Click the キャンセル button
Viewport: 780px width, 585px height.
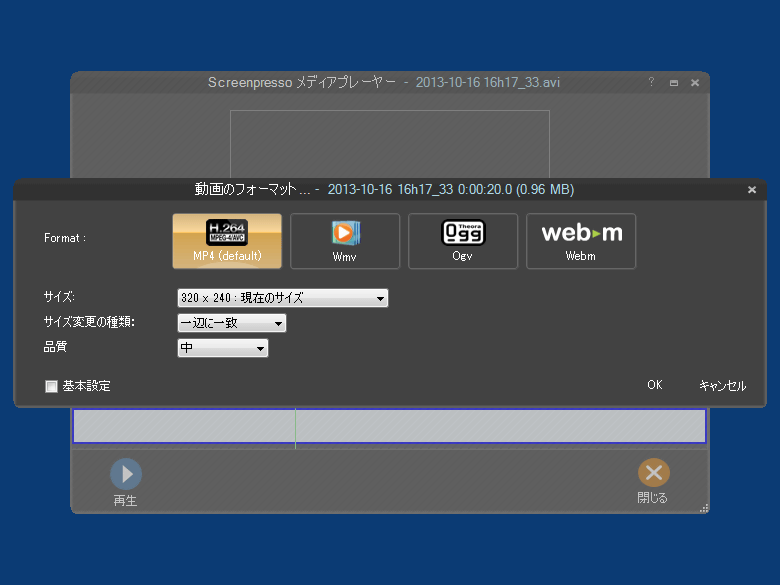(x=722, y=386)
